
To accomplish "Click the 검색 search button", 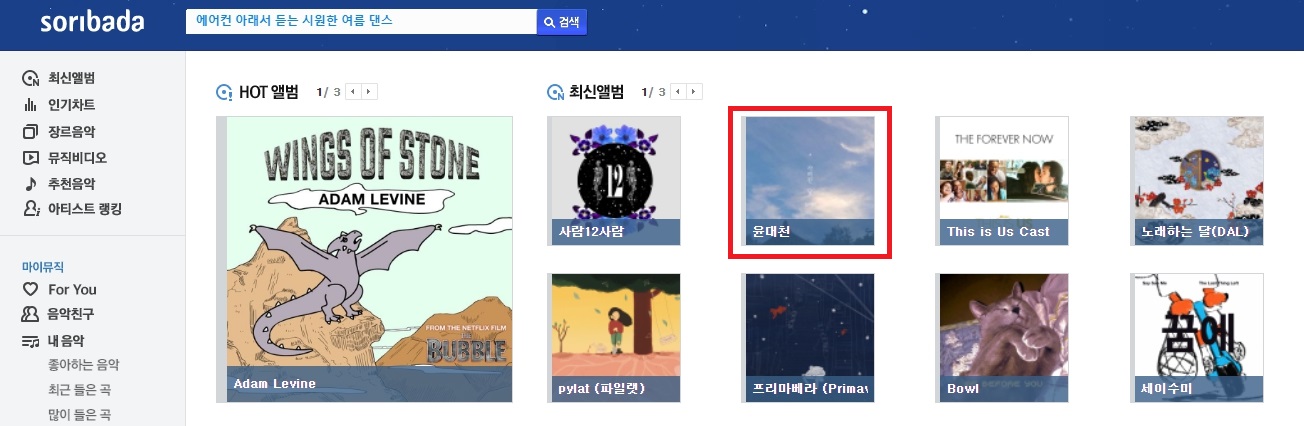I will tap(562, 21).
